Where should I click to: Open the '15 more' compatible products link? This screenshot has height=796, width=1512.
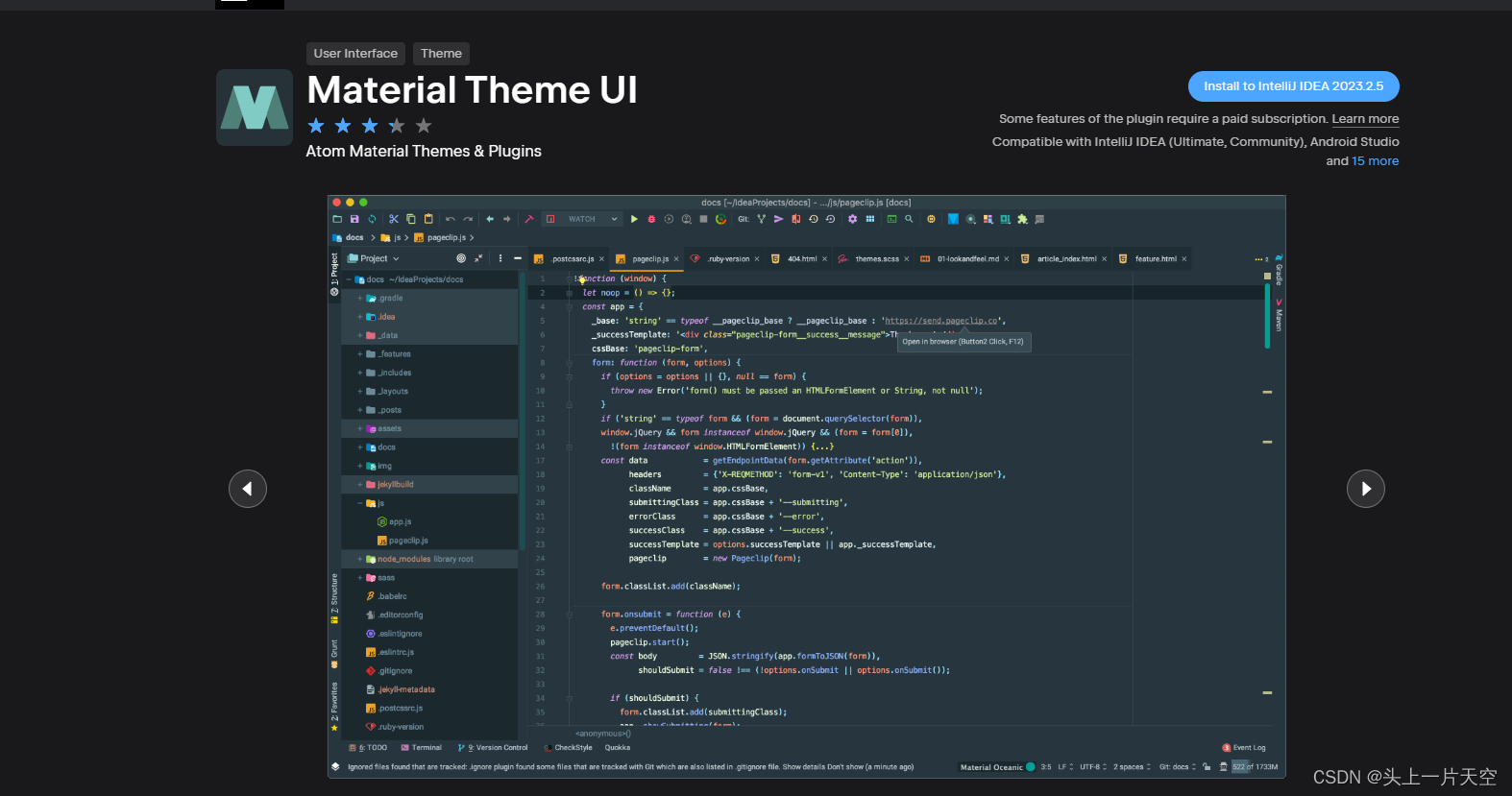[x=1375, y=161]
